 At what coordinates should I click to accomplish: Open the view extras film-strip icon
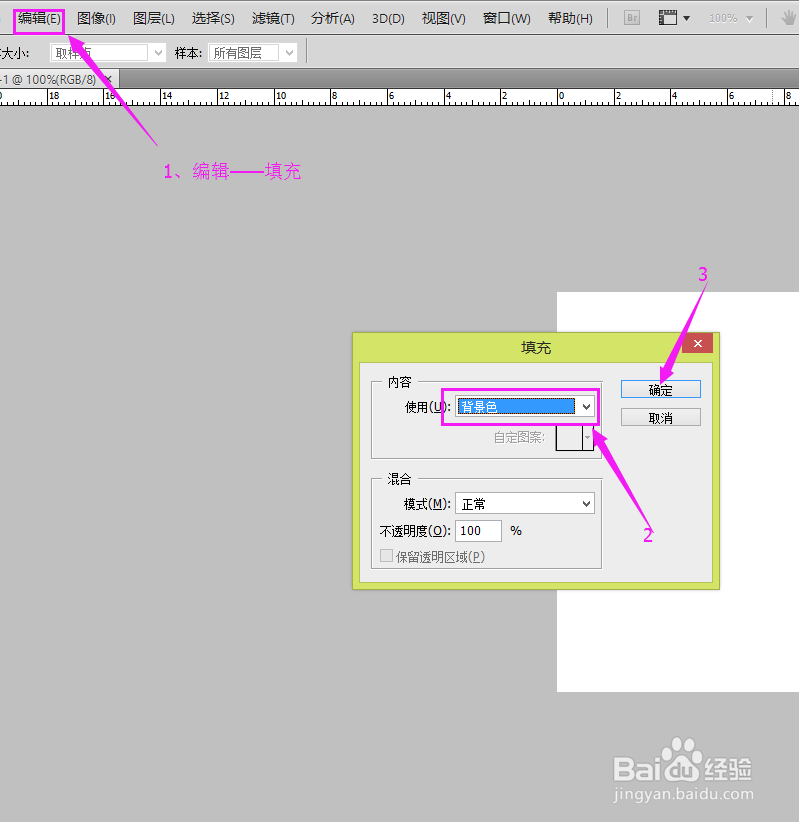pyautogui.click(x=667, y=18)
